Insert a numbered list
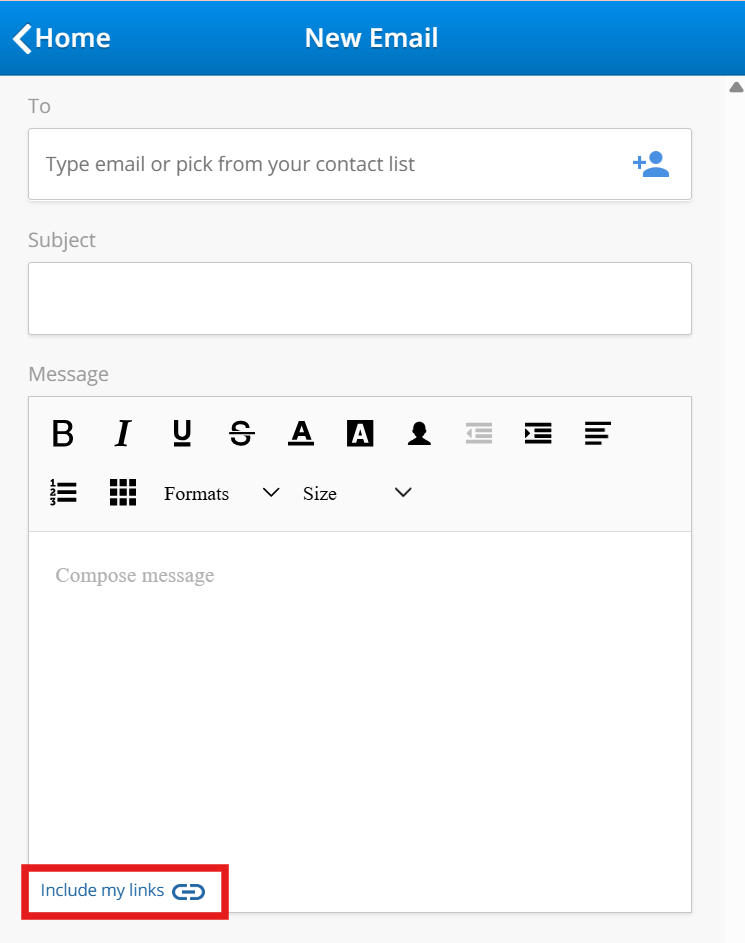 tap(63, 492)
